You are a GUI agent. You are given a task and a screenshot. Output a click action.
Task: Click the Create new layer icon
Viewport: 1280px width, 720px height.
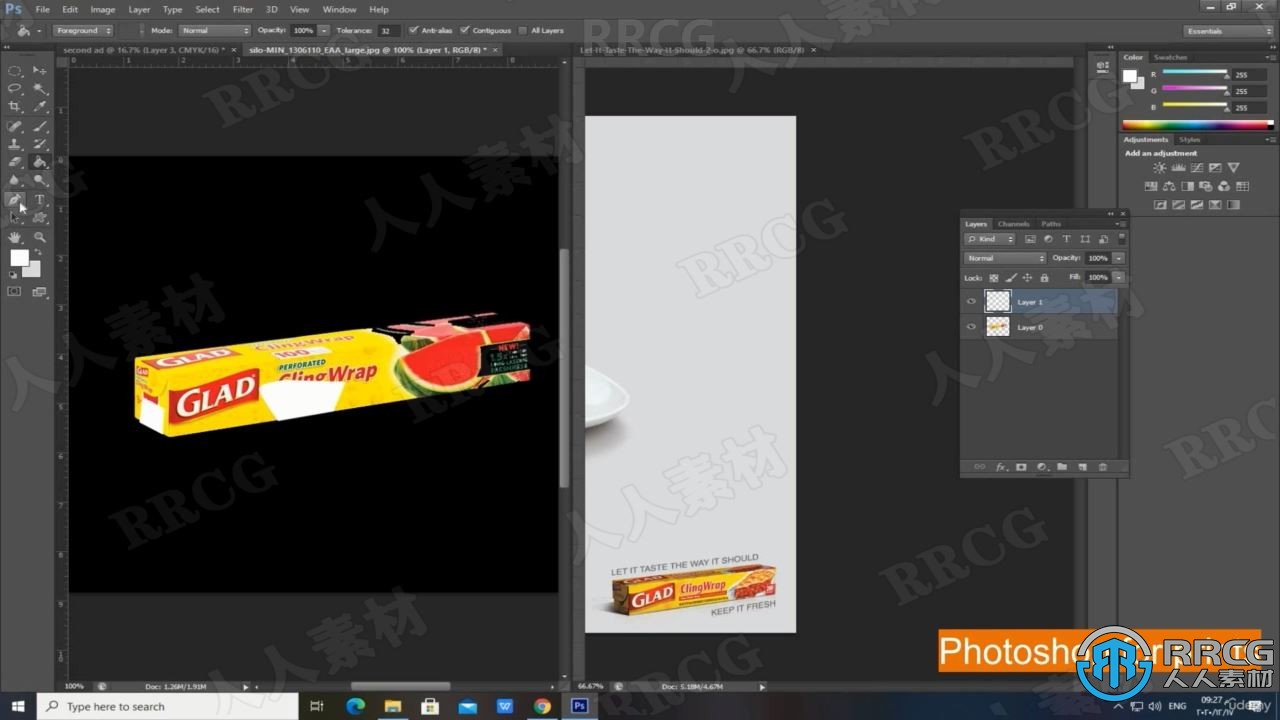coord(1083,467)
